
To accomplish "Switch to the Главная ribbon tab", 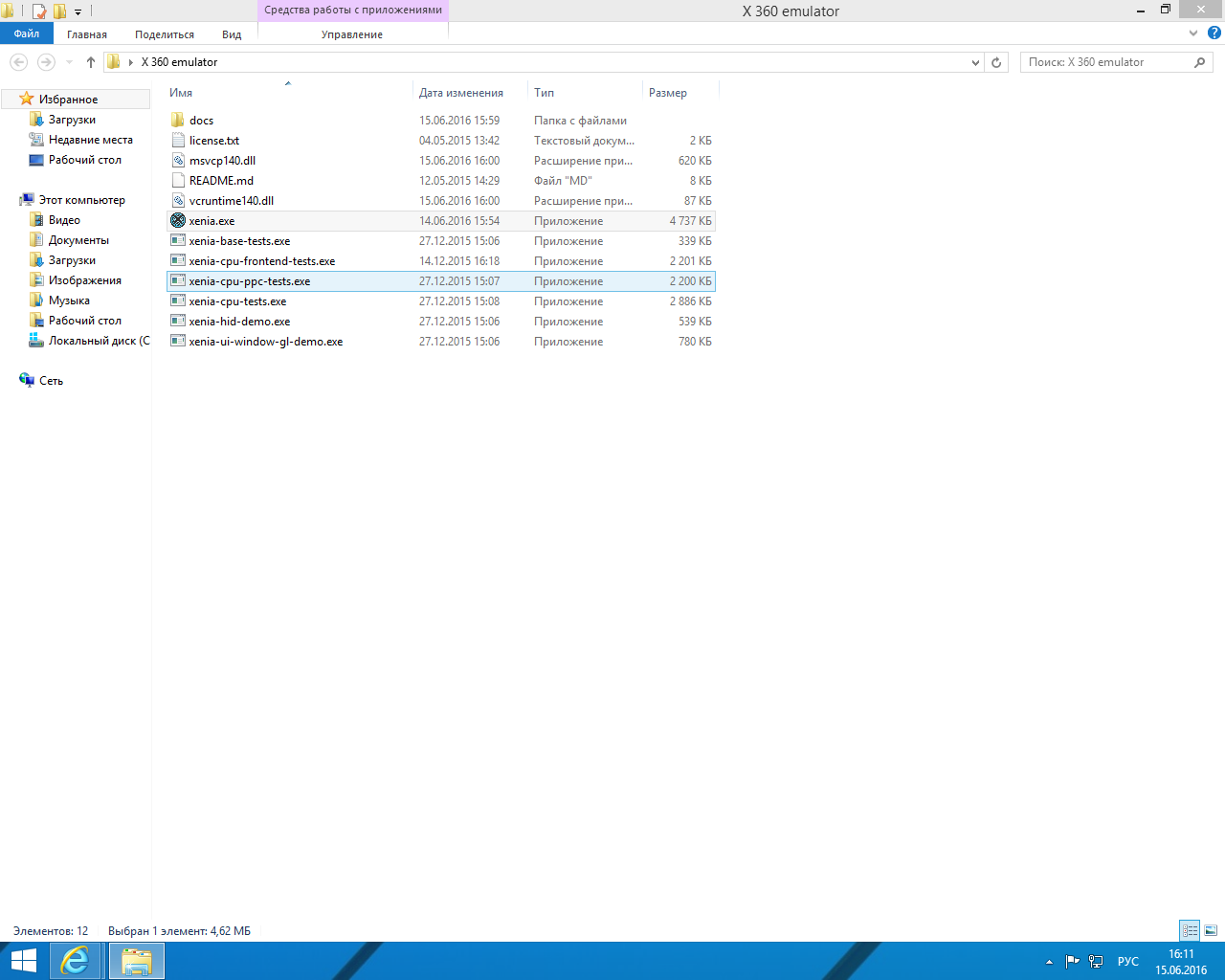I will click(87, 34).
